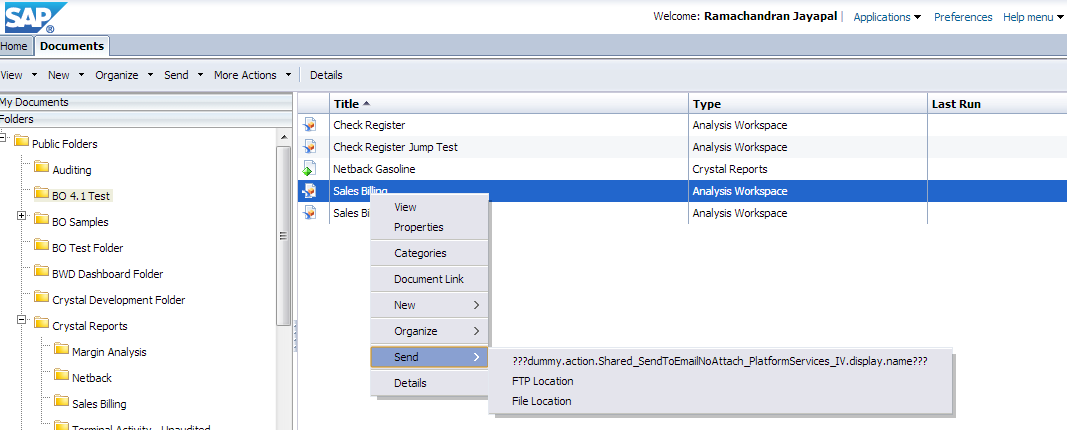Screen dimensions: 1067x430
Task: Select the Documents tab
Action: [72, 46]
